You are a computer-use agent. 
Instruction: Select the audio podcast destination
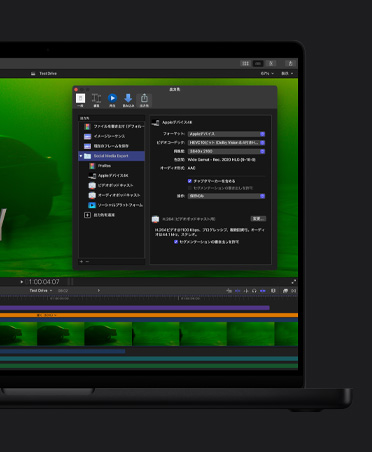(x=112, y=195)
